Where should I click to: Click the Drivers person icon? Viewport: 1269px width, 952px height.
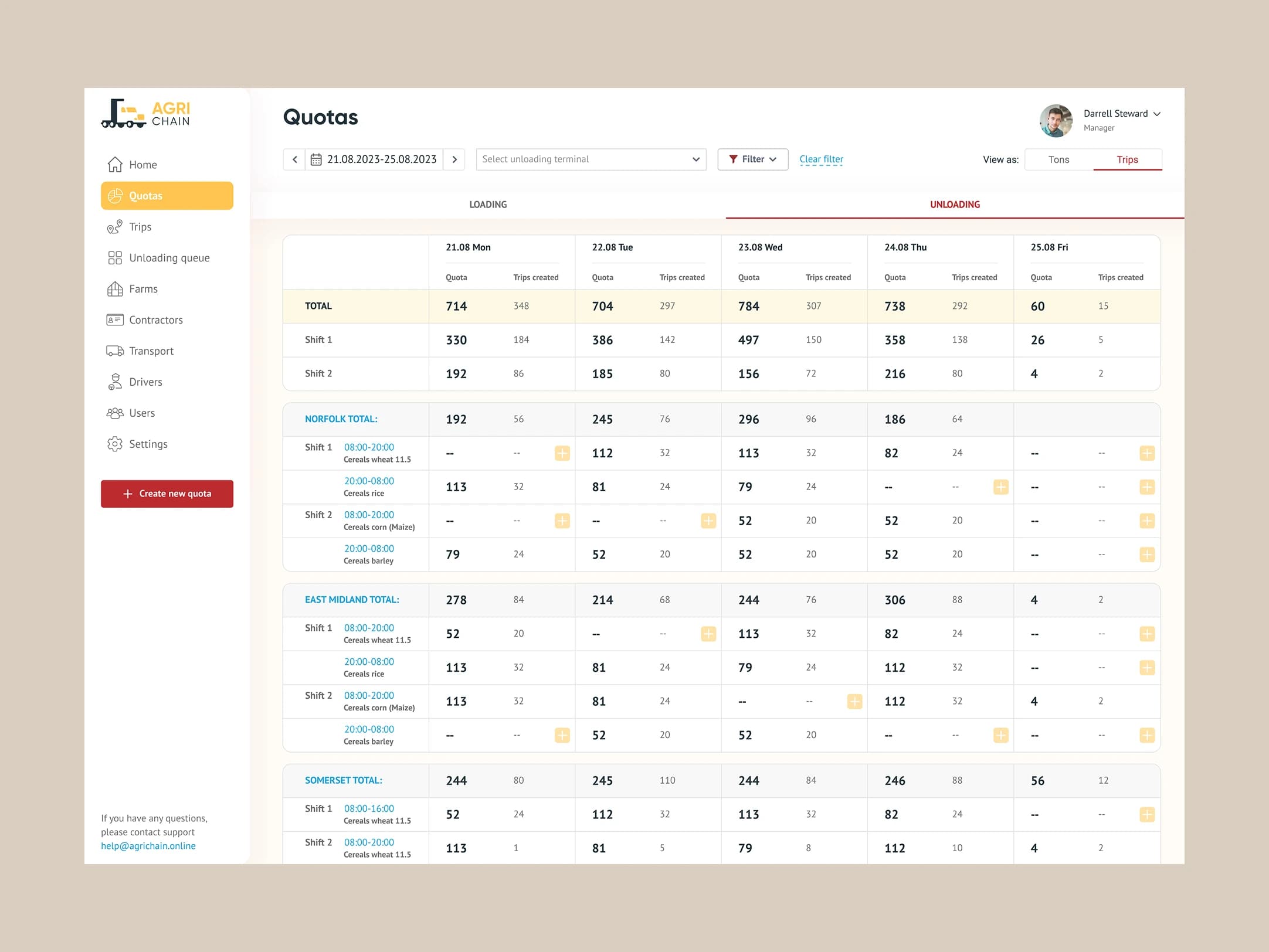click(x=115, y=382)
